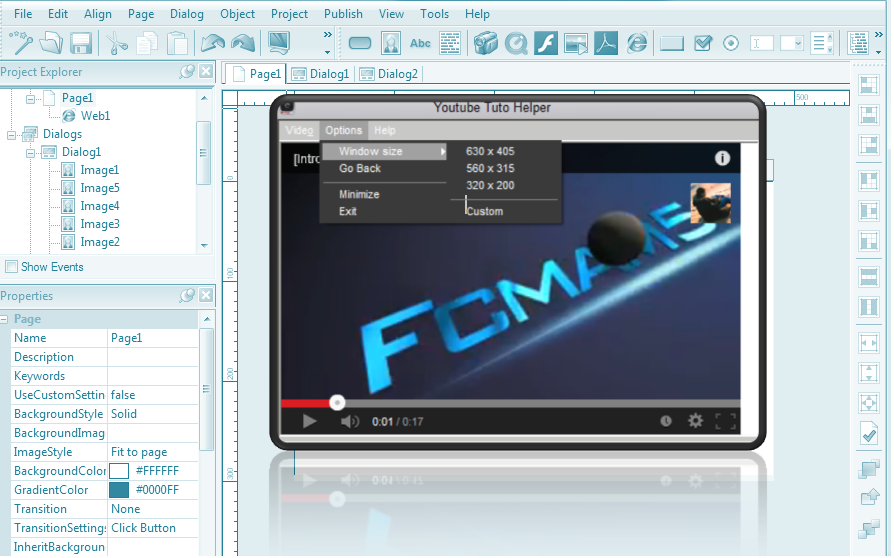
Task: Insert a Flash object
Action: (x=546, y=43)
